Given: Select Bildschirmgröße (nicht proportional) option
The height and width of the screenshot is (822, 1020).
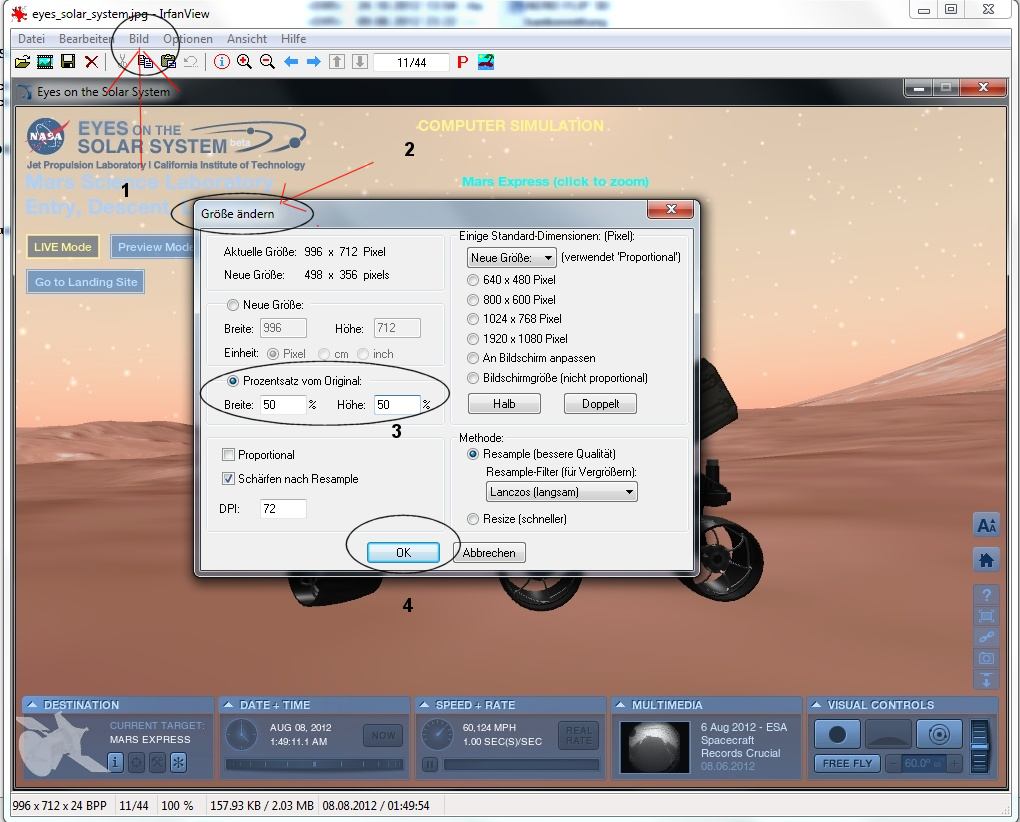Looking at the screenshot, I should [x=473, y=378].
